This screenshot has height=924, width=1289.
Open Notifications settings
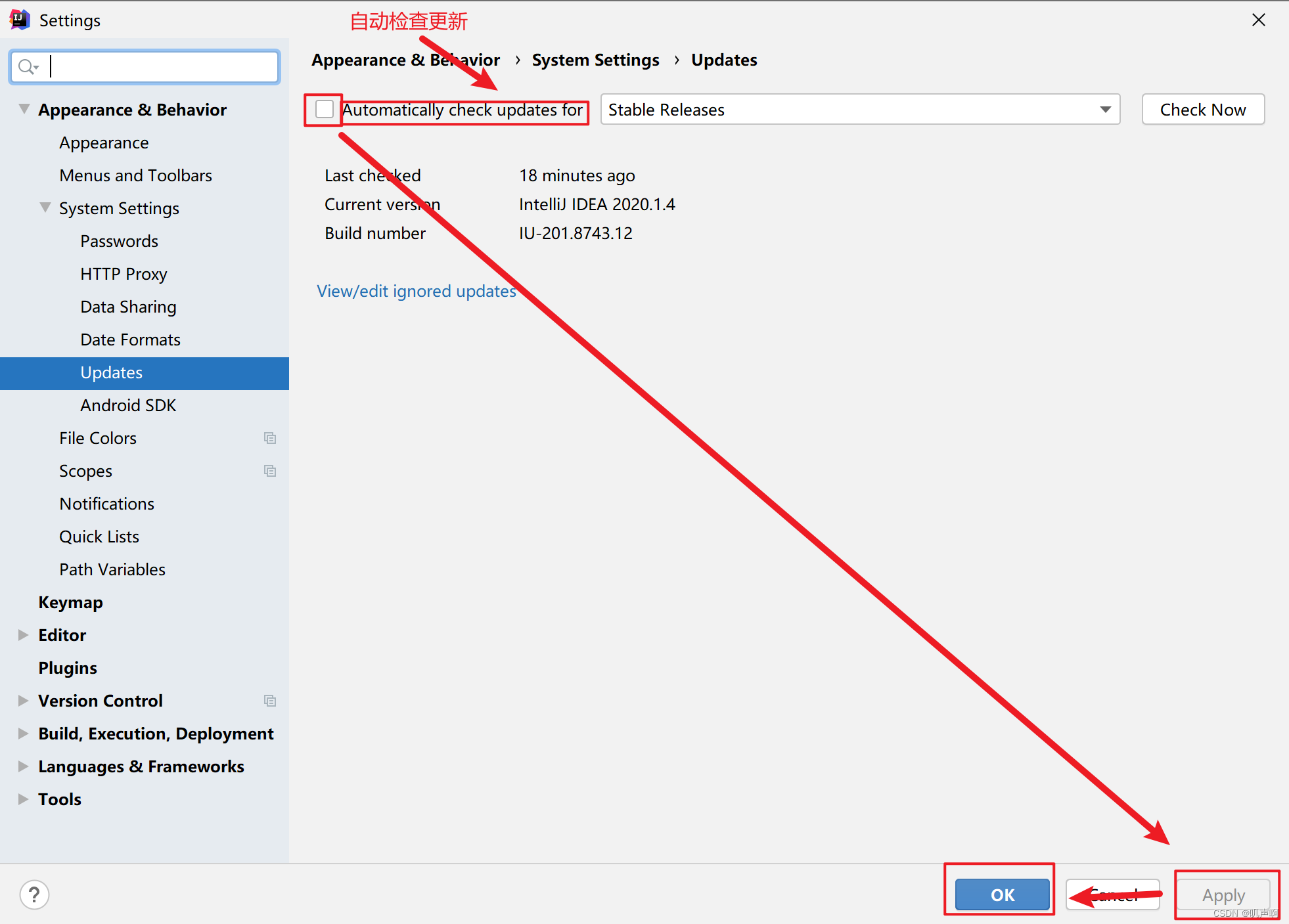tap(106, 504)
